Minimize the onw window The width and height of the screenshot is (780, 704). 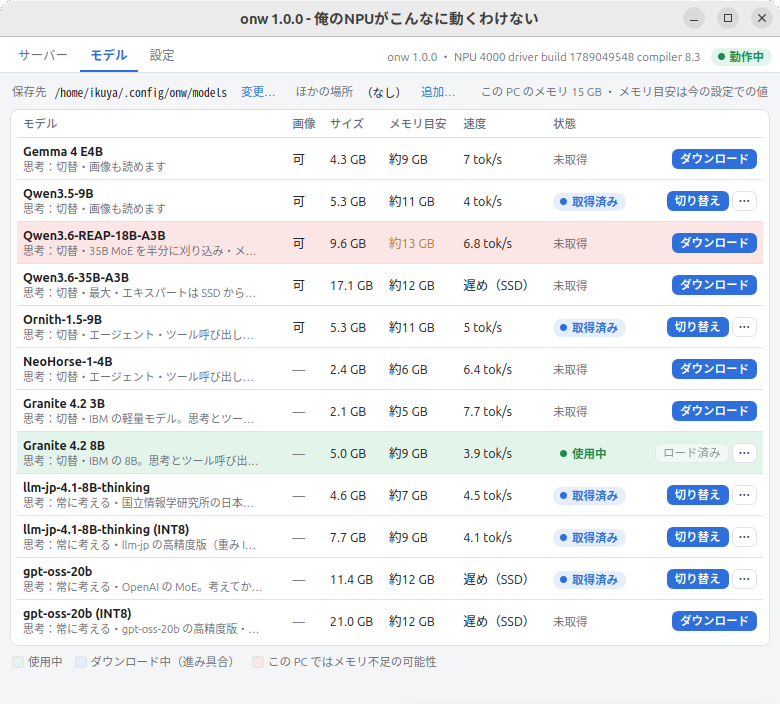[693, 19]
